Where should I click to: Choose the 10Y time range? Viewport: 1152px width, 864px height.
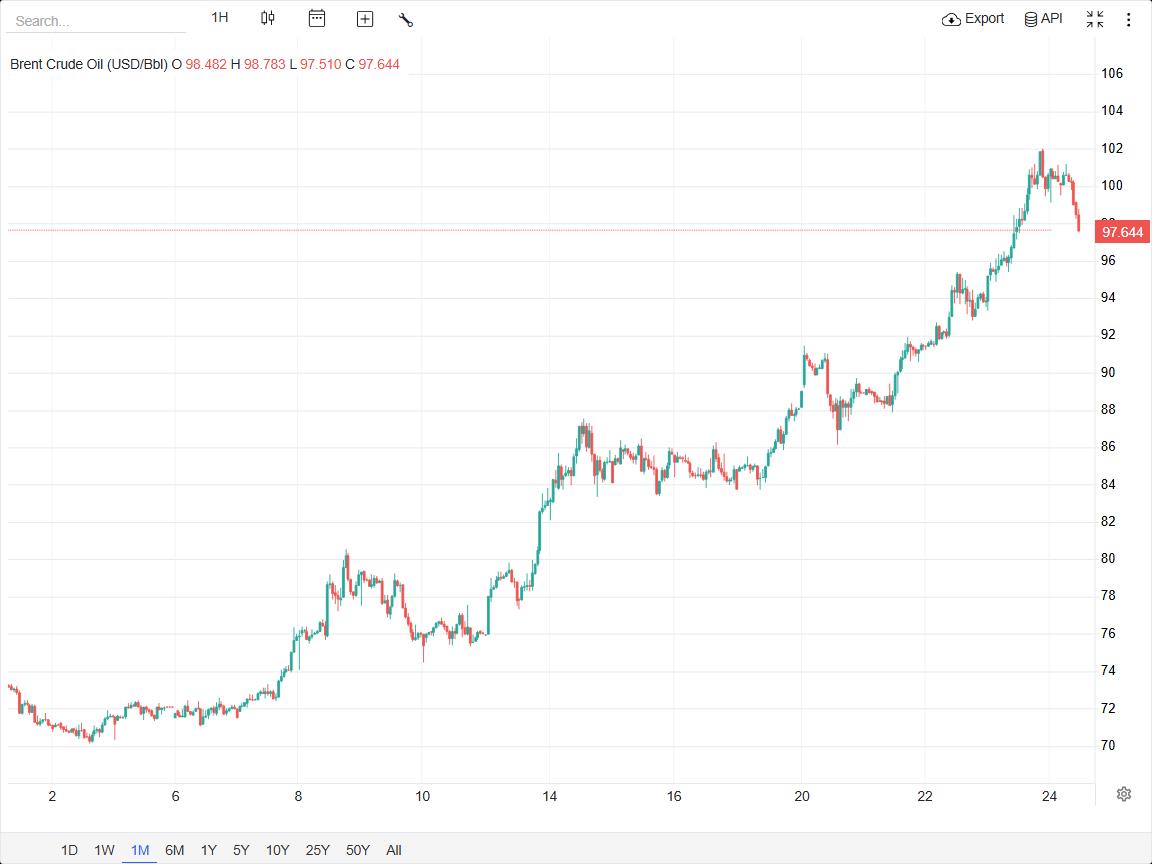(277, 850)
